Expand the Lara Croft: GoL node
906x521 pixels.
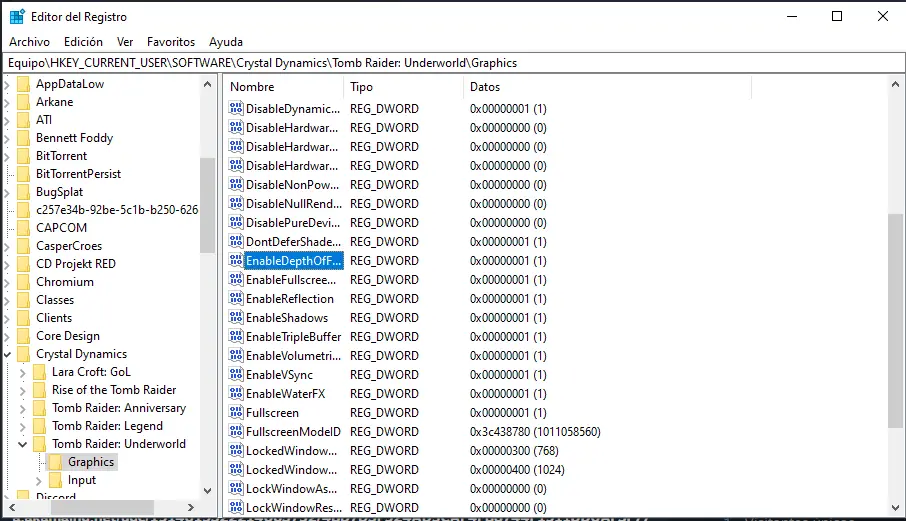(x=23, y=373)
